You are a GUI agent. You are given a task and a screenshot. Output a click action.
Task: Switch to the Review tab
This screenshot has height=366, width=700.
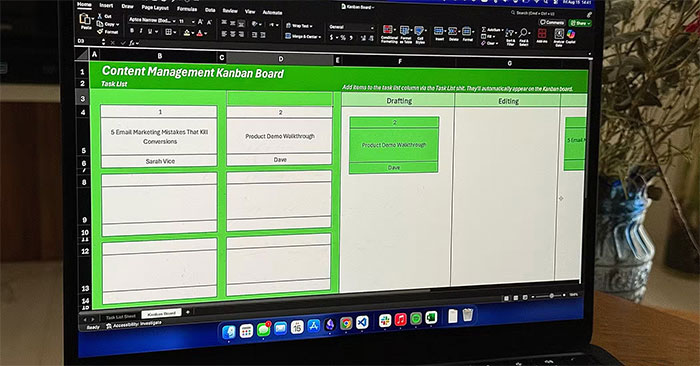[230, 10]
